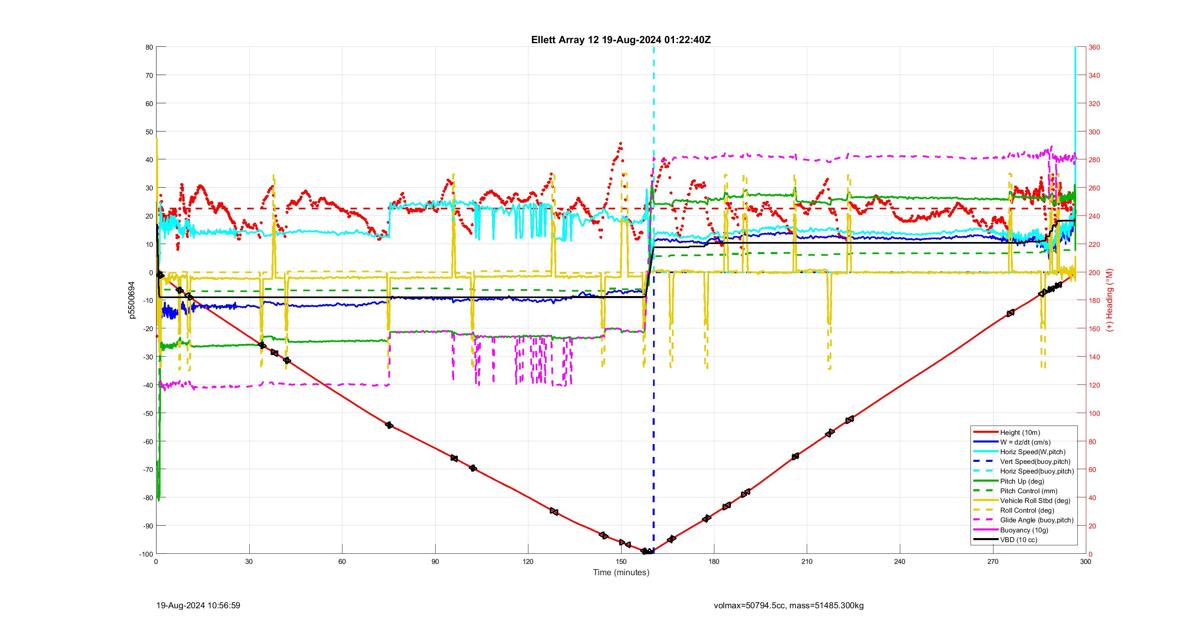
Task: Click the x-axis tick label '210'
Action: [x=807, y=562]
